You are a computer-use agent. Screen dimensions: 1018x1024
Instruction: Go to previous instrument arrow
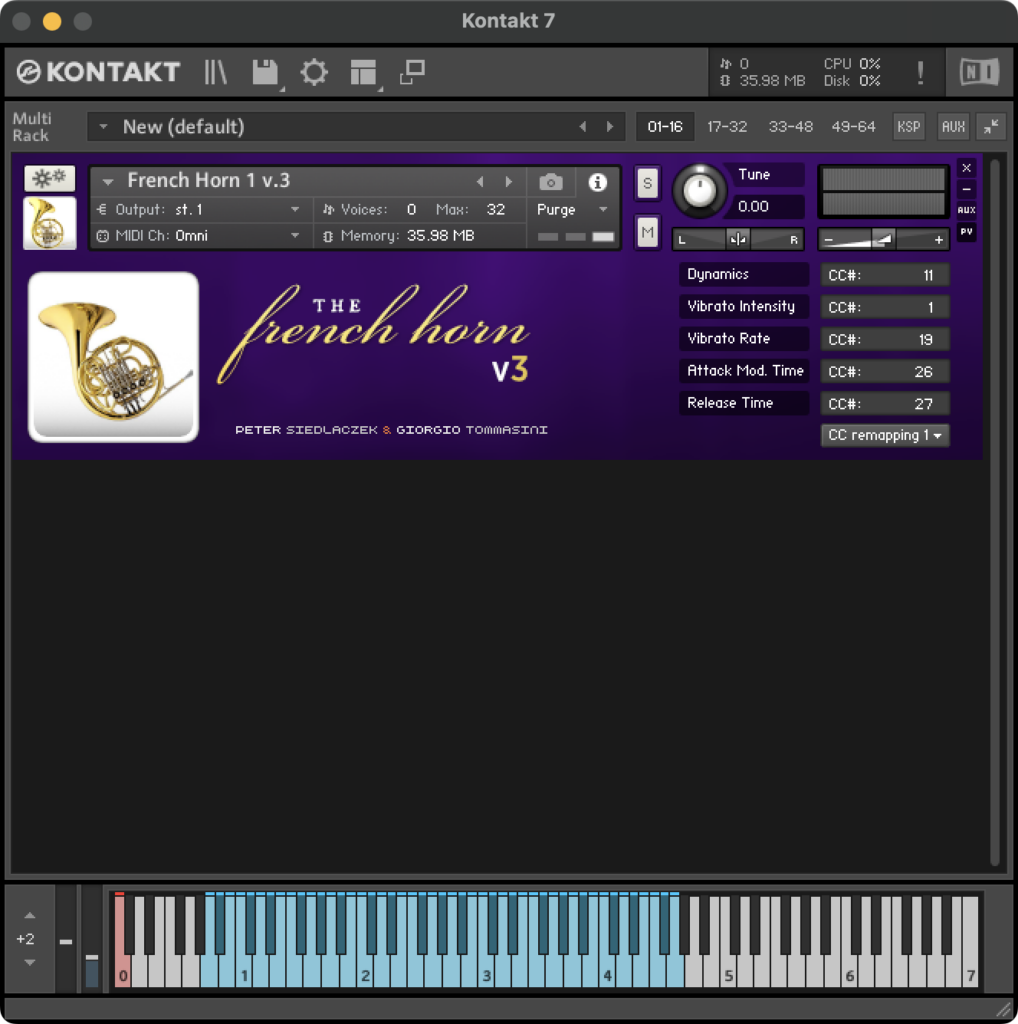[480, 182]
